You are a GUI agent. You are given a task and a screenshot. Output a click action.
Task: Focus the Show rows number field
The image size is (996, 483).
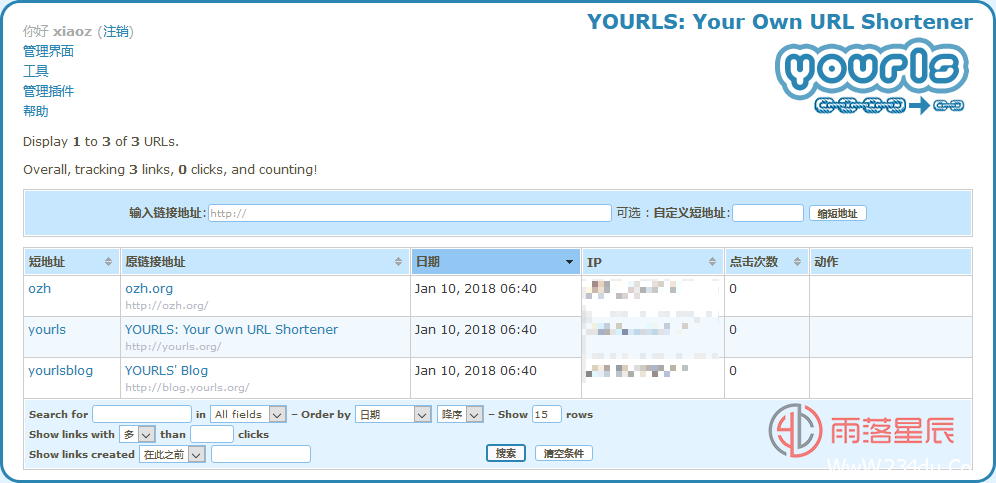(x=547, y=414)
